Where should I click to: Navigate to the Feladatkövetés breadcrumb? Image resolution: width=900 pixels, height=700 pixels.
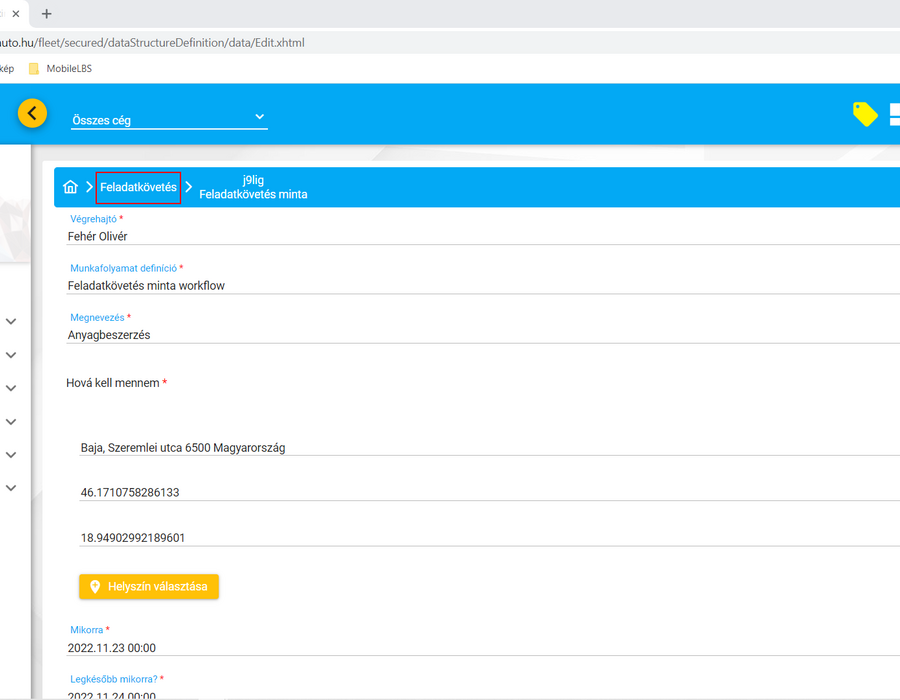click(x=138, y=188)
